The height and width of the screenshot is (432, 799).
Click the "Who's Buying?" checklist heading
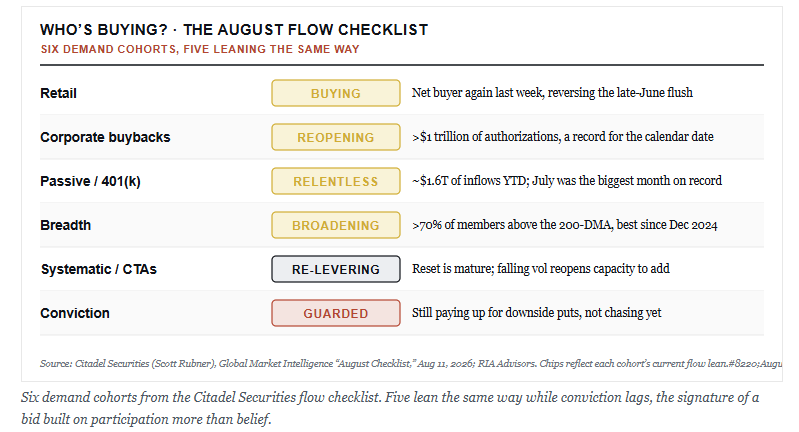click(234, 30)
